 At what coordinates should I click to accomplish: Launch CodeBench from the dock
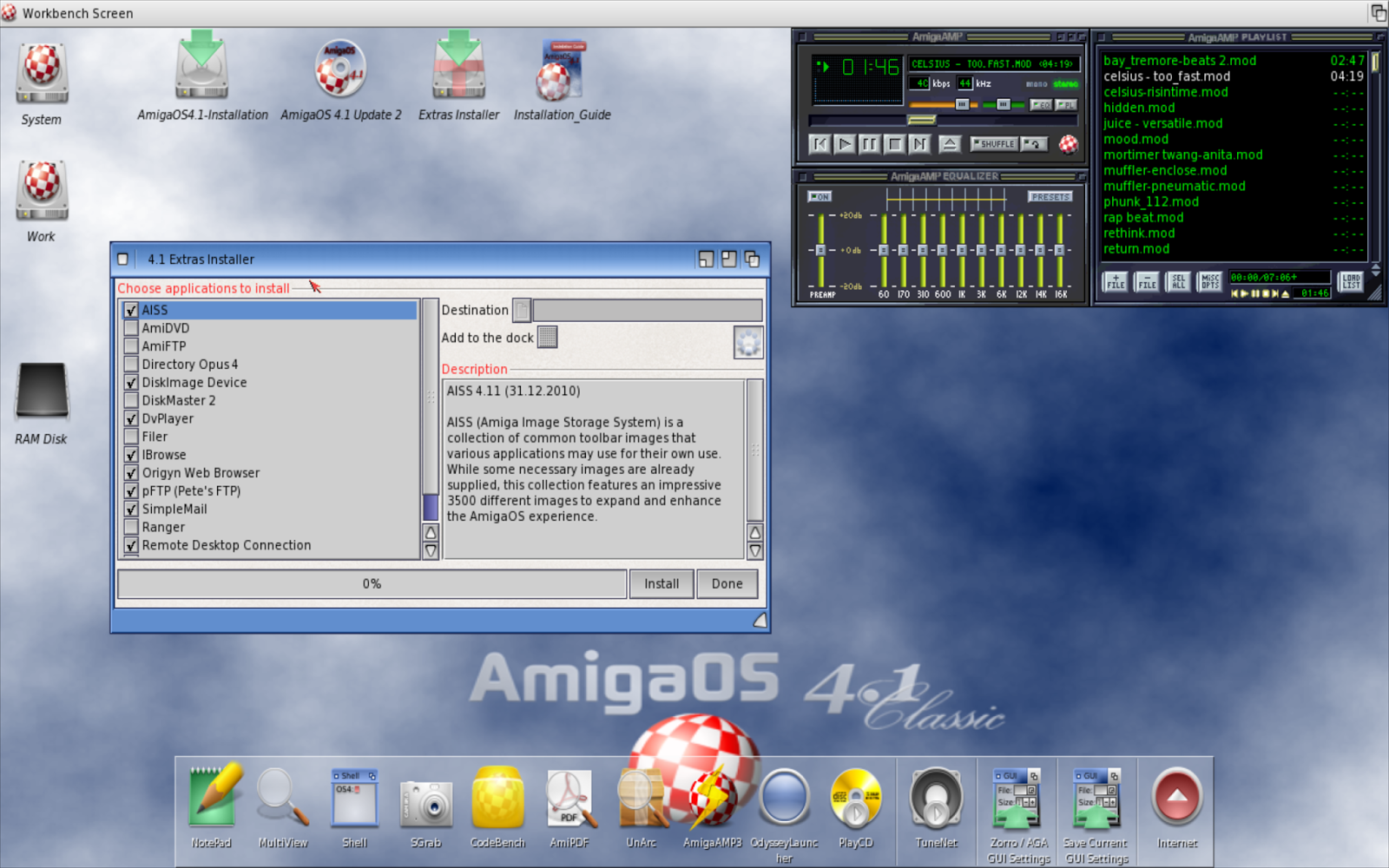tap(497, 797)
